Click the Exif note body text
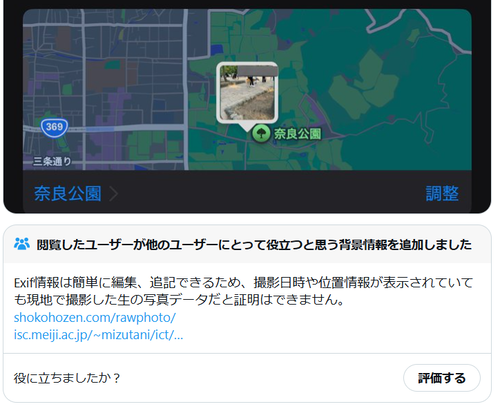The width and height of the screenshot is (500, 411). [x=243, y=291]
